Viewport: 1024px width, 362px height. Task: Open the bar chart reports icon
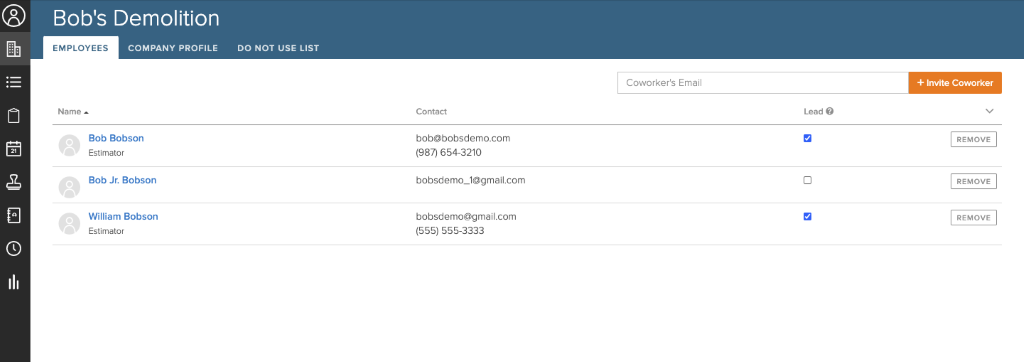[14, 282]
